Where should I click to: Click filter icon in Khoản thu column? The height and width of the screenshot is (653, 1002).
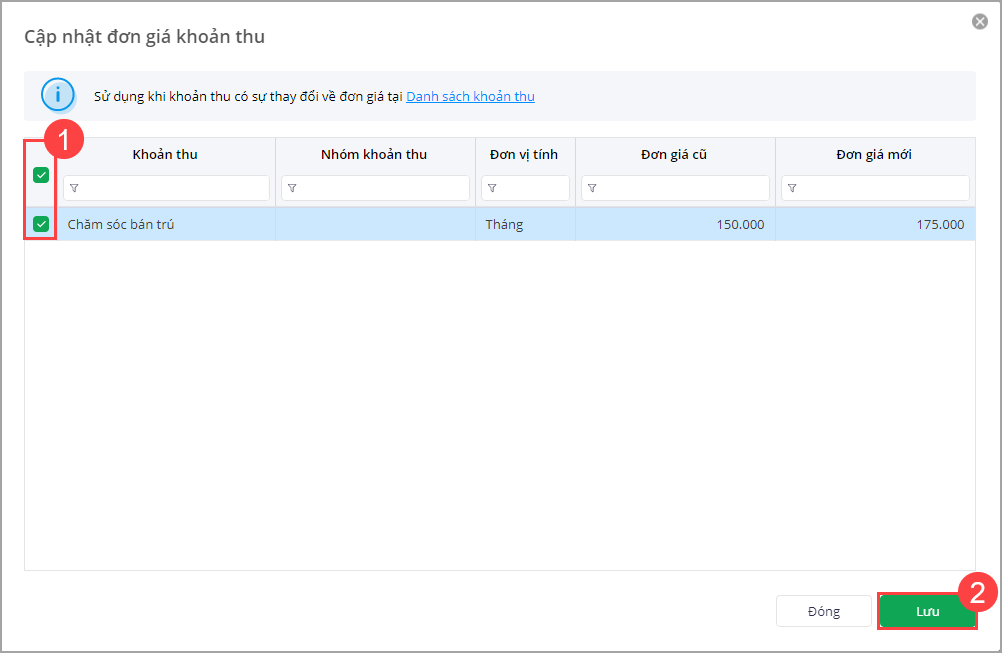click(74, 188)
